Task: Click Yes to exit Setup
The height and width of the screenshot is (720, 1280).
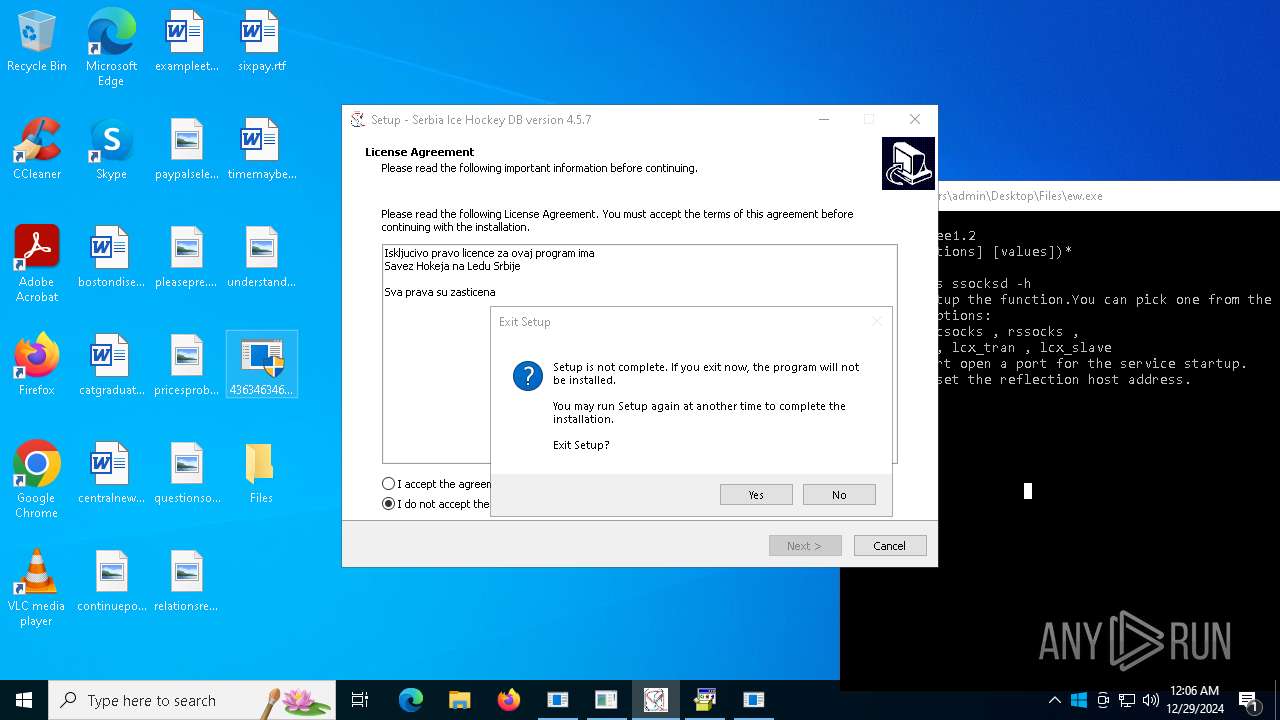Action: click(x=756, y=495)
